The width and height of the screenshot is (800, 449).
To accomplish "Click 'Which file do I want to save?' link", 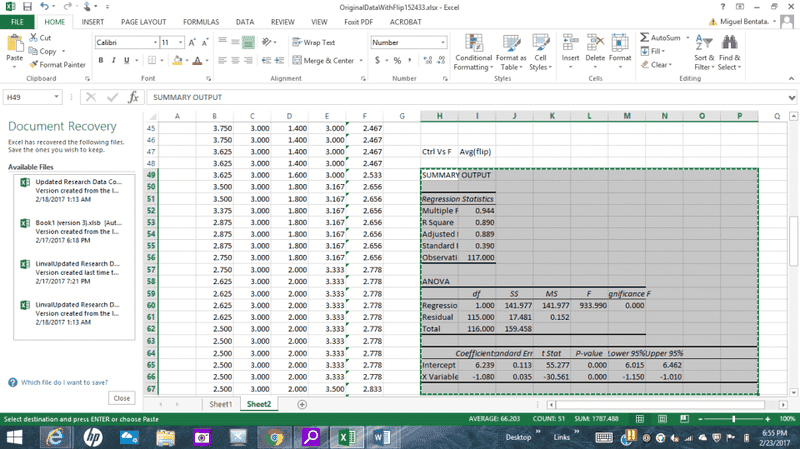I will pos(66,382).
